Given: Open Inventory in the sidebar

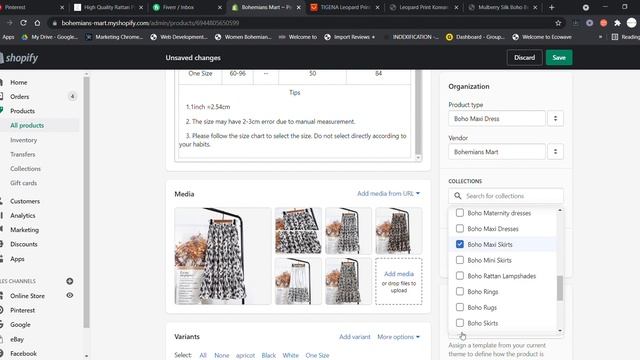Looking at the screenshot, I should 24,140.
